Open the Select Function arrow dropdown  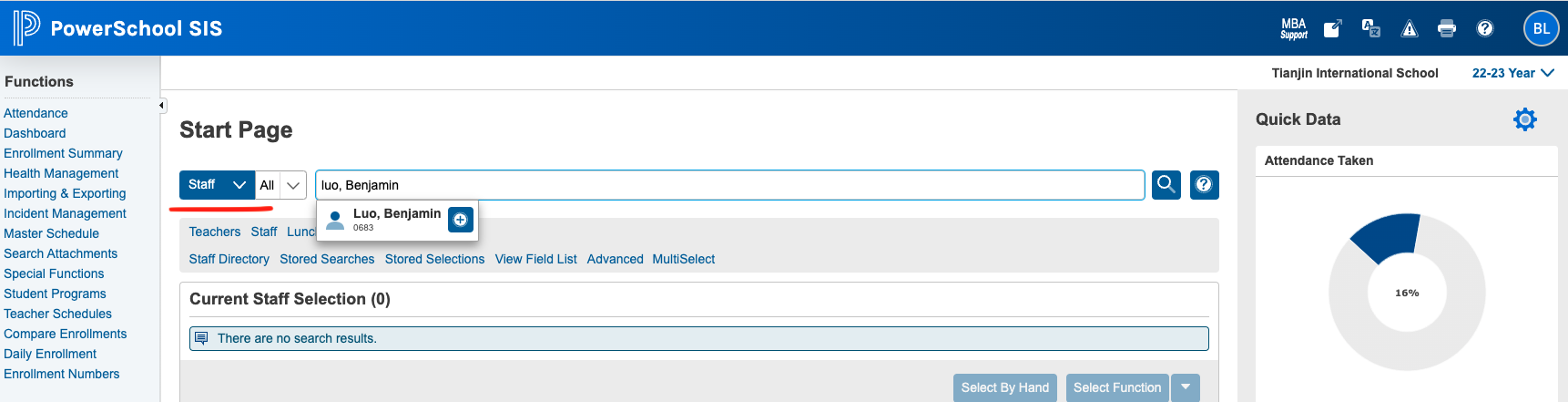[1186, 387]
